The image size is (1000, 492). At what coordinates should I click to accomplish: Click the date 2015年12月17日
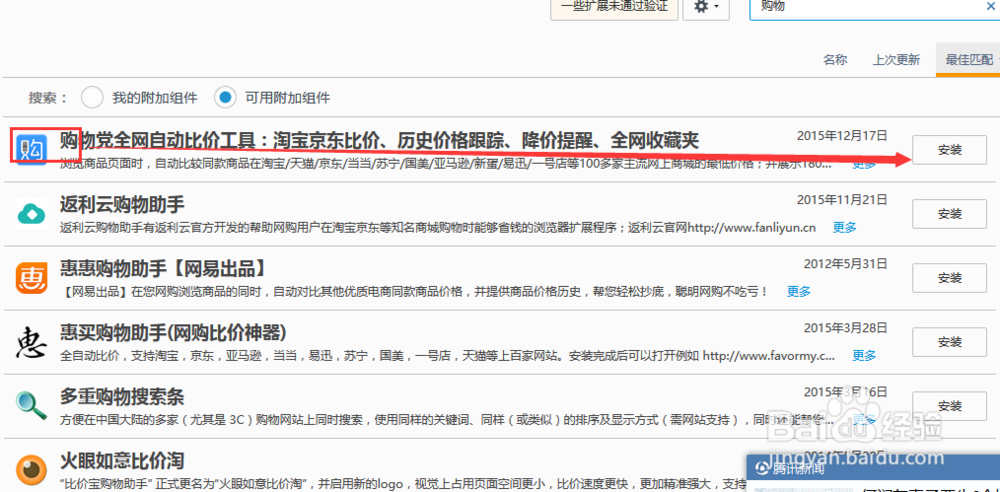click(x=842, y=135)
